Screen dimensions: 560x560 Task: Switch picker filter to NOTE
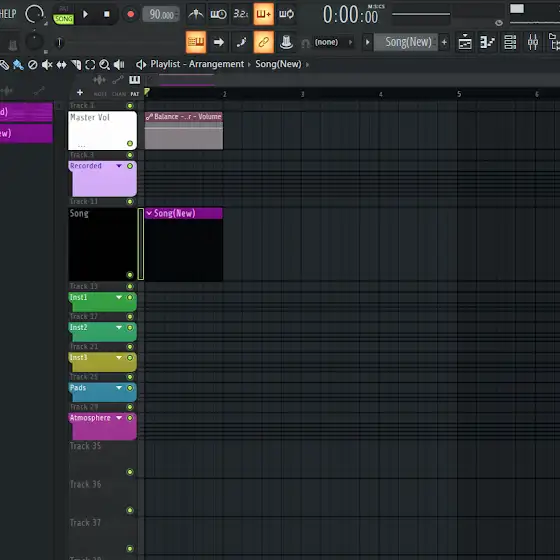tap(100, 94)
